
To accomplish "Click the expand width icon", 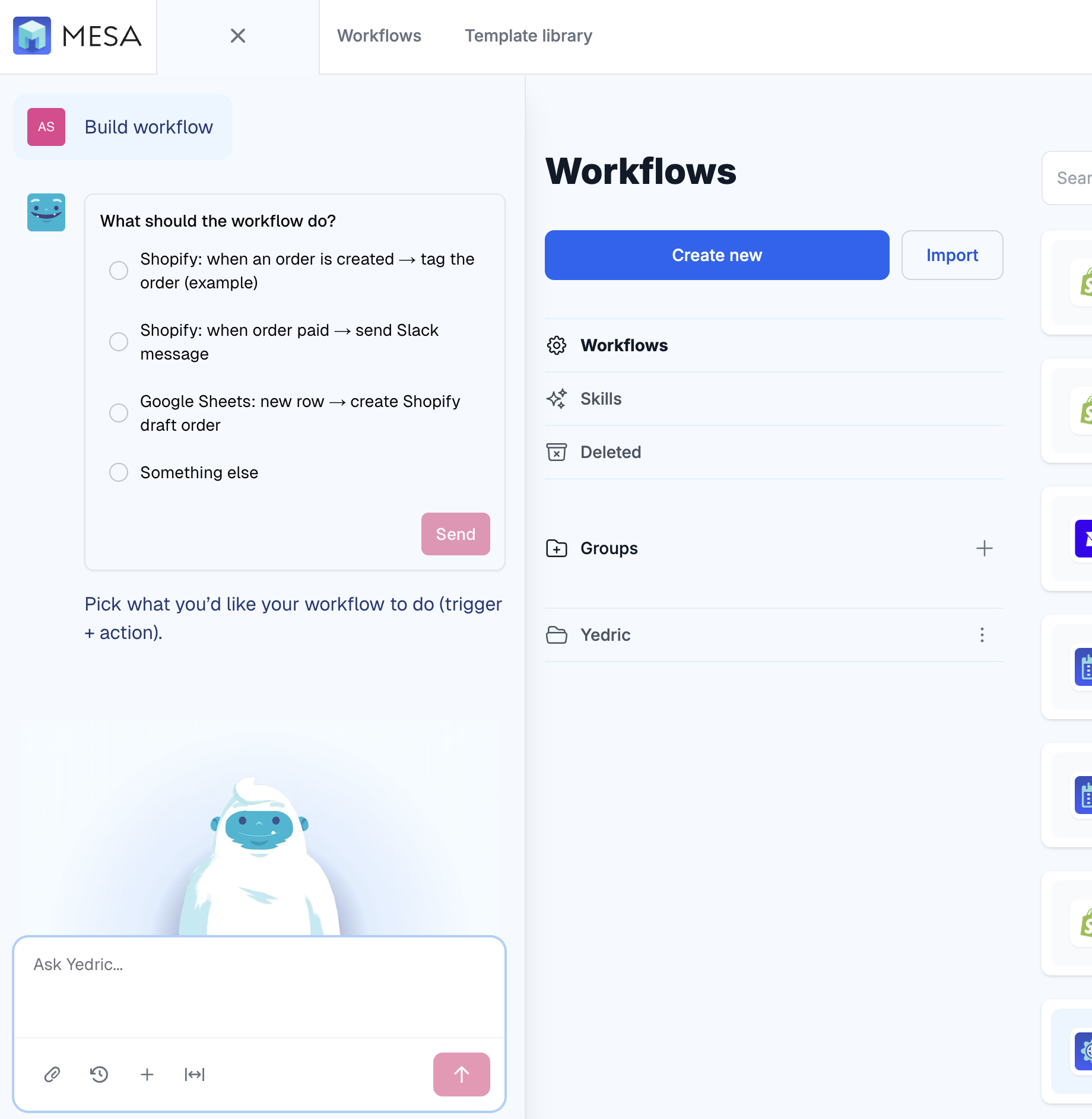I will 195,1075.
